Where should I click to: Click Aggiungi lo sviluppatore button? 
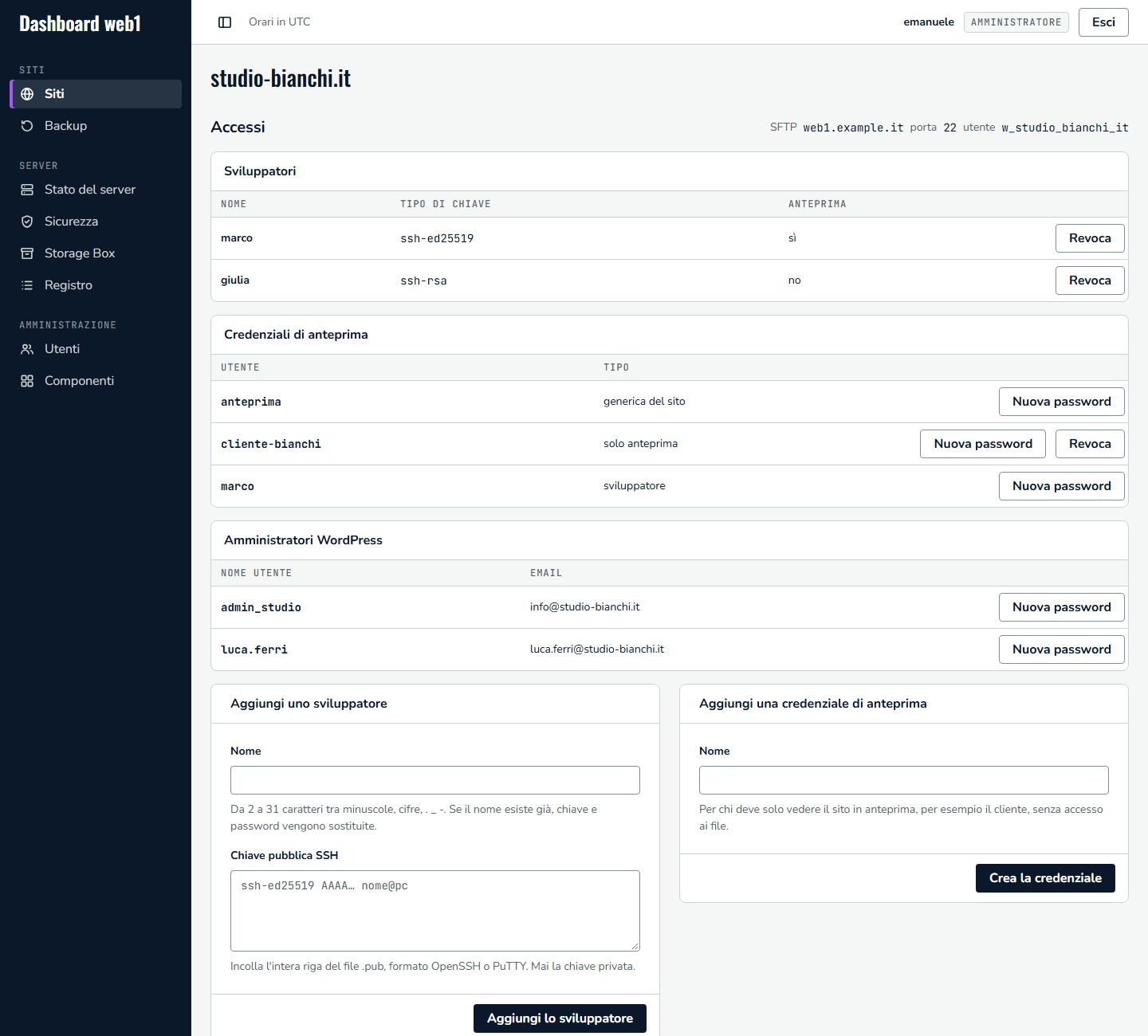point(560,1018)
